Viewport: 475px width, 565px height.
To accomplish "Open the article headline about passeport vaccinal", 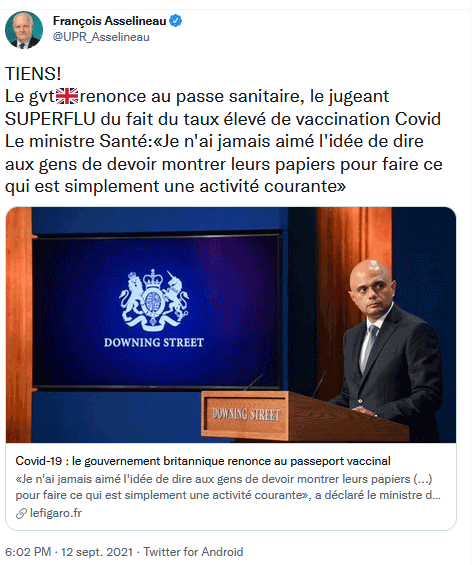I will [x=203, y=461].
